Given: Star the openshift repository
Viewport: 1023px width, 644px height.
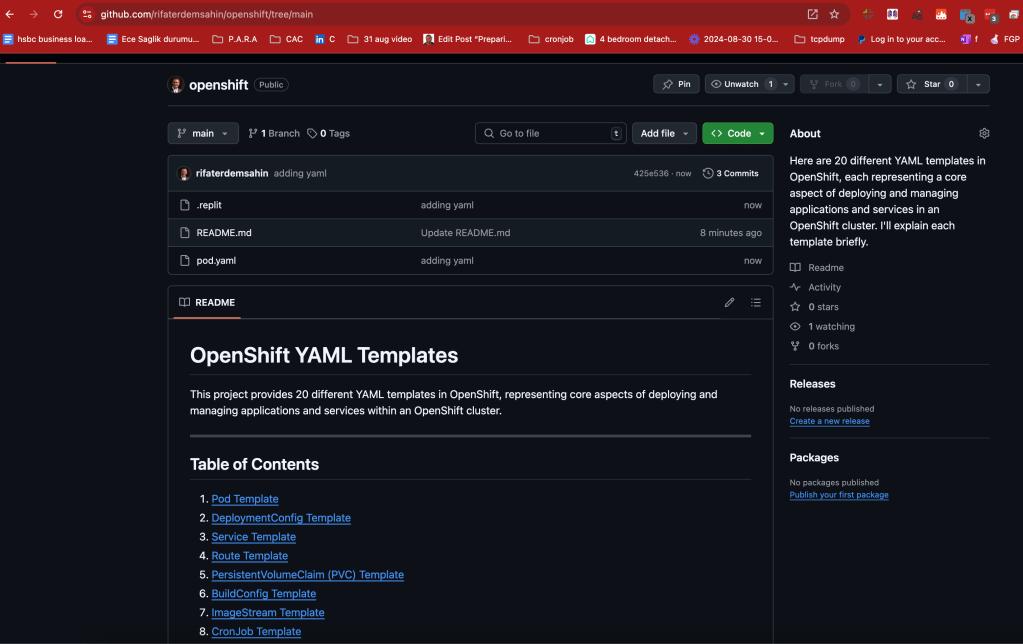Looking at the screenshot, I should (932, 84).
